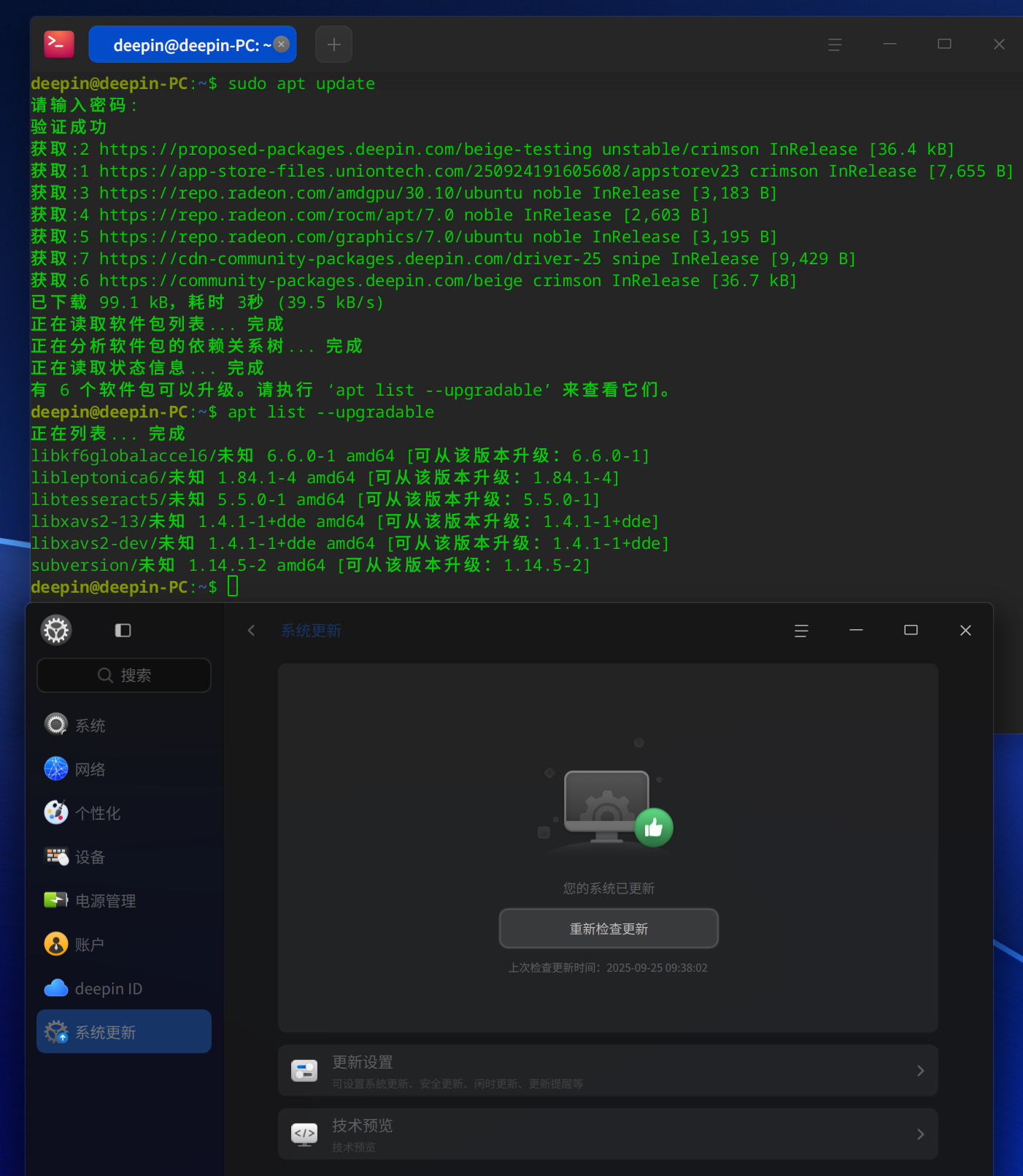Expand 更新设置 row chevron
This screenshot has width=1023, height=1176.
(x=921, y=1070)
